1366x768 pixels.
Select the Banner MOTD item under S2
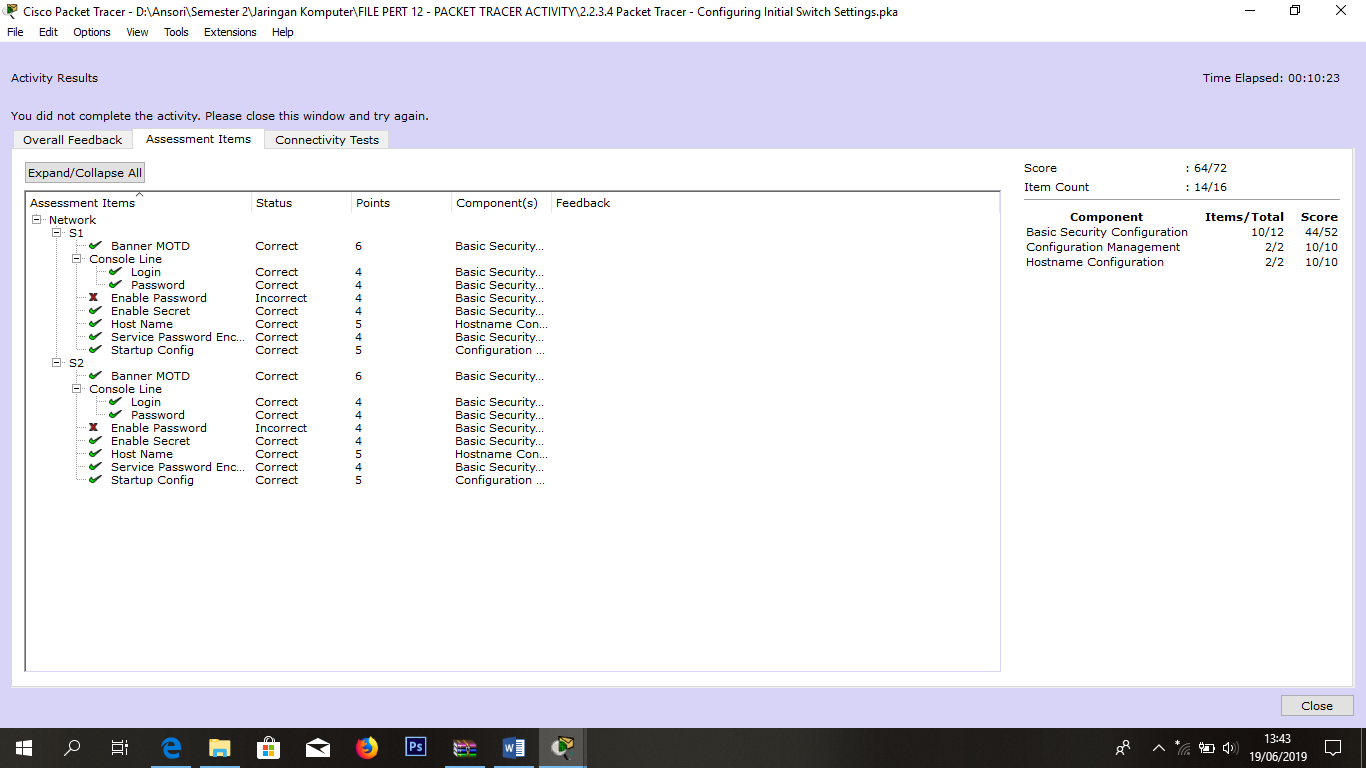point(150,376)
